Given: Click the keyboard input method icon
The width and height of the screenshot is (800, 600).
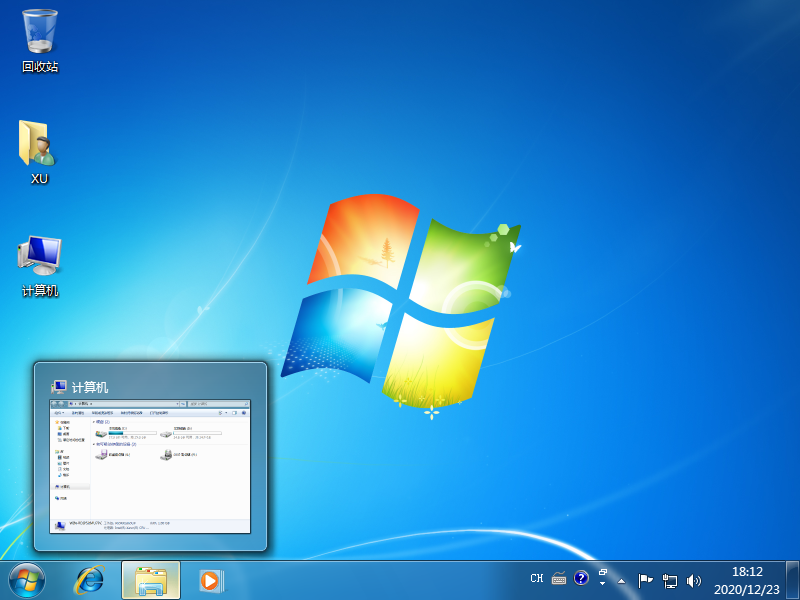Looking at the screenshot, I should coord(558,579).
